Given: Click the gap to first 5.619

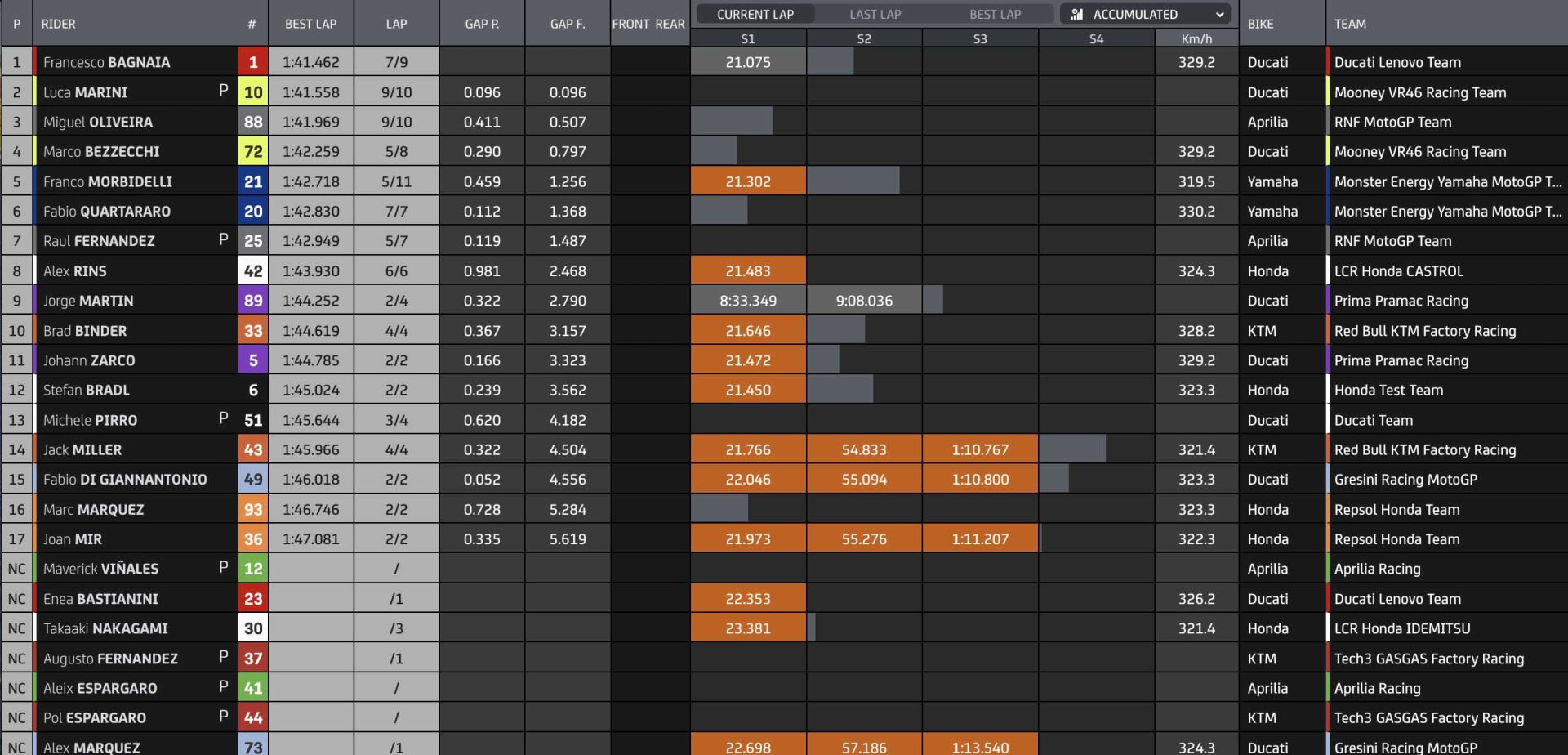Looking at the screenshot, I should click(568, 538).
